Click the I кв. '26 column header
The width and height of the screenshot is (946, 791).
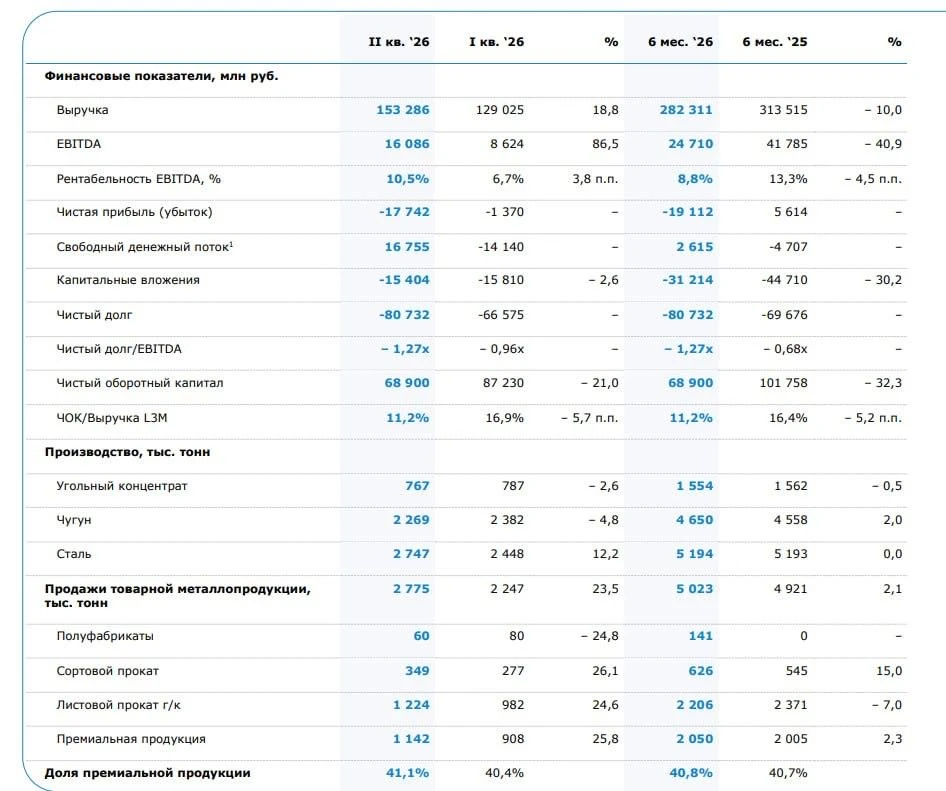click(497, 42)
